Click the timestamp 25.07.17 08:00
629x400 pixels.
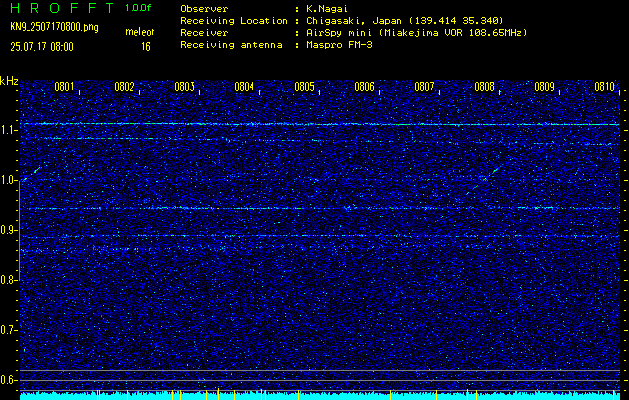42,47
